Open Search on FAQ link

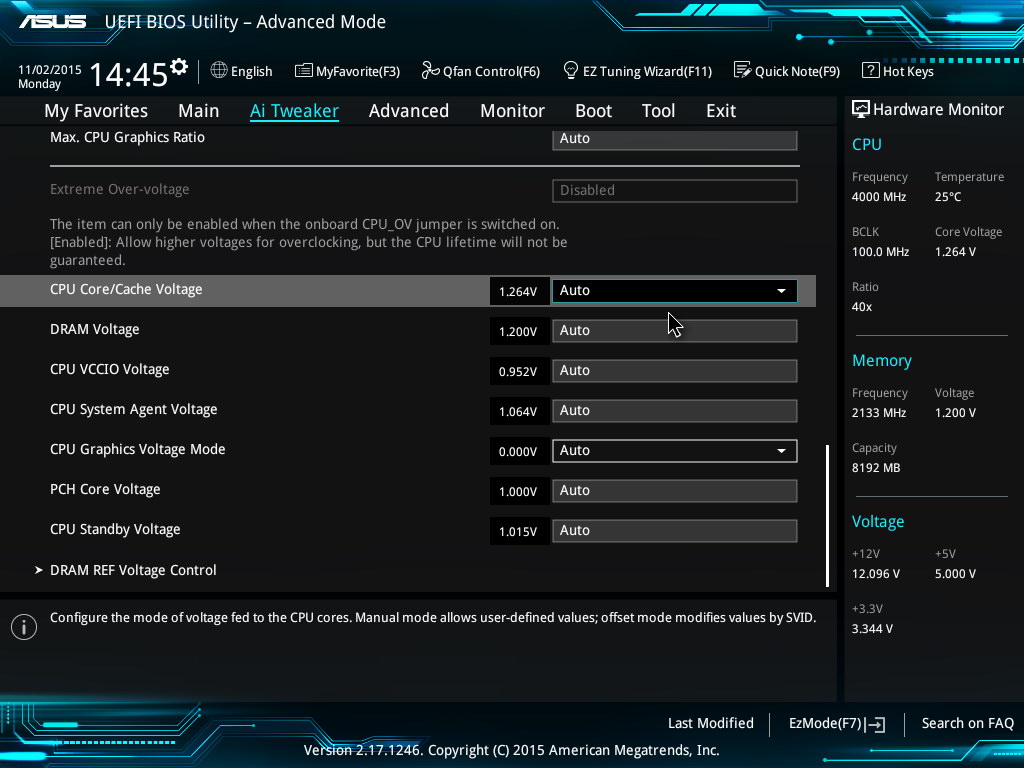(x=967, y=723)
